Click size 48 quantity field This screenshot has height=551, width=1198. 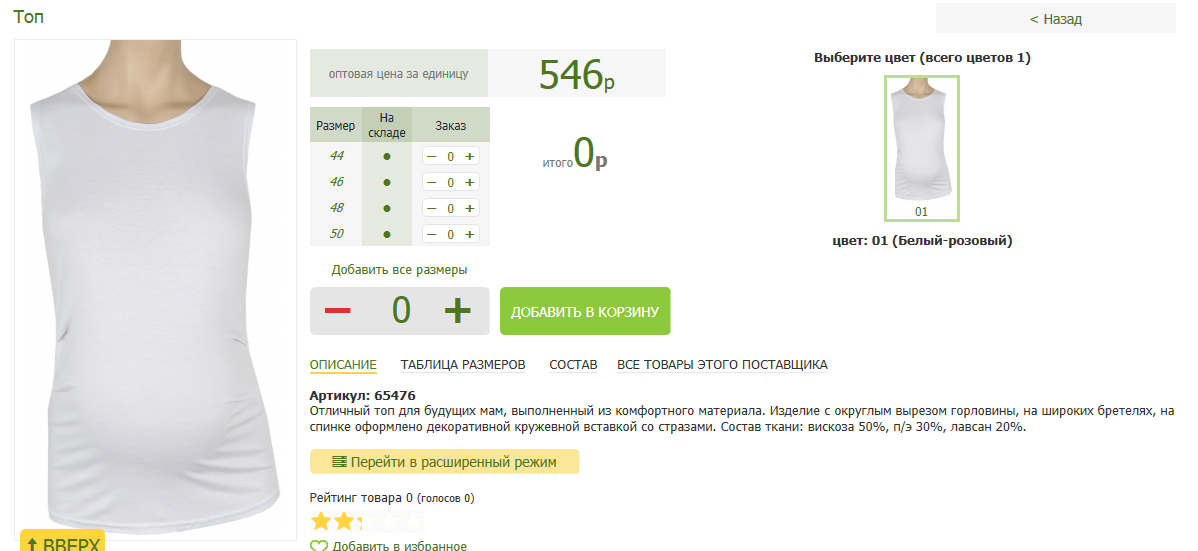click(x=451, y=208)
